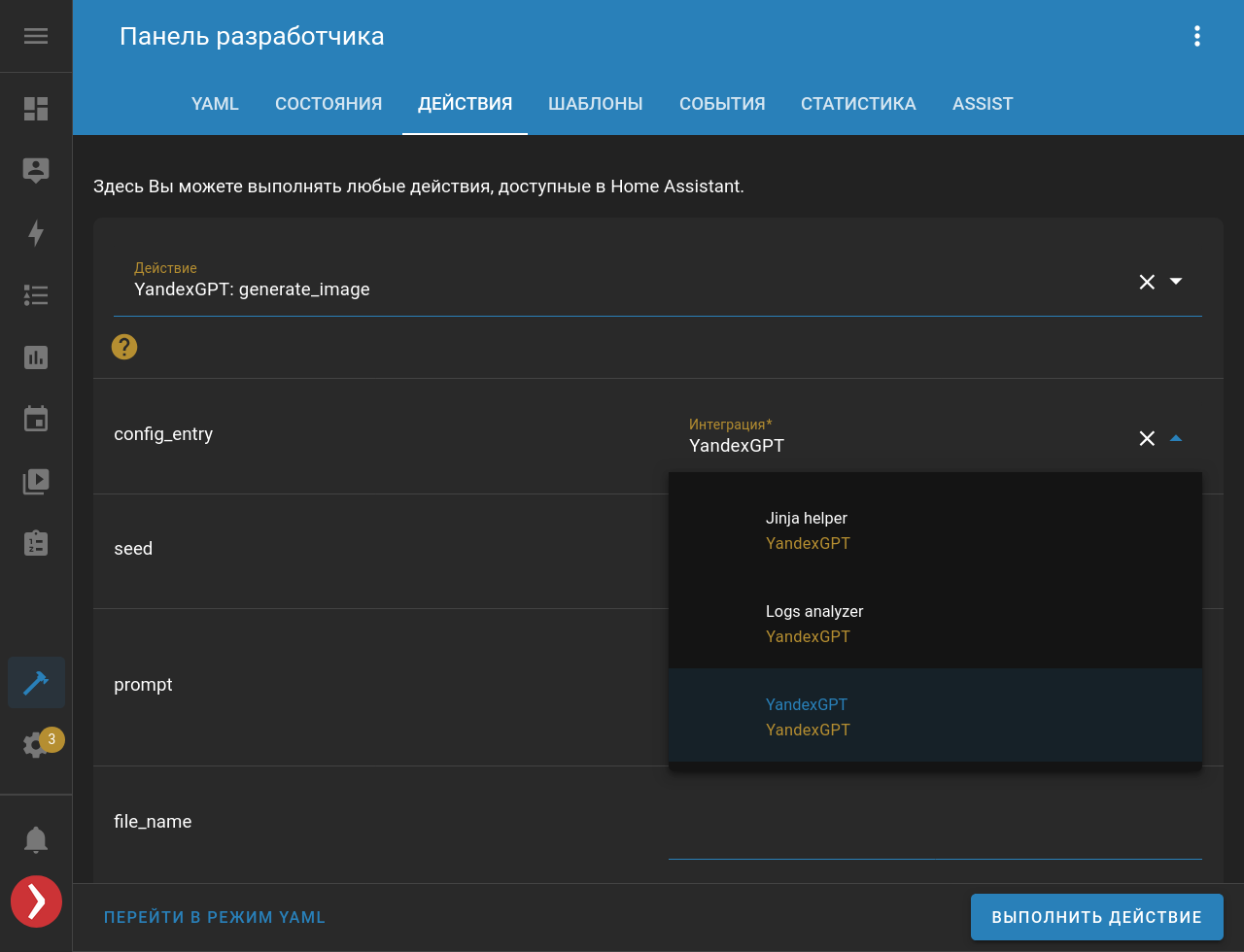Click the prompt label
The width and height of the screenshot is (1244, 952).
click(143, 685)
